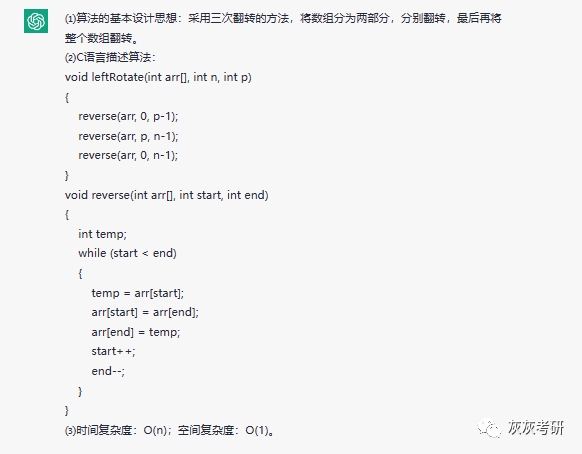
Task: Click the line 'void leftRotate(int arr[], int n, int p)'
Action: (x=158, y=77)
